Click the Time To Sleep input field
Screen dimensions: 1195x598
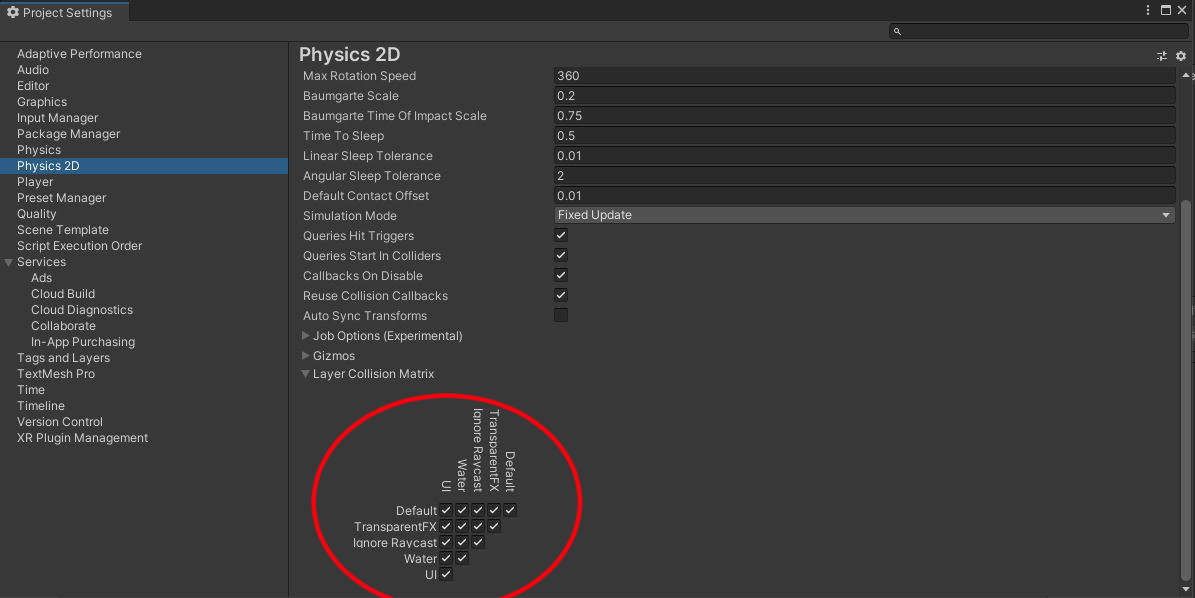(863, 135)
